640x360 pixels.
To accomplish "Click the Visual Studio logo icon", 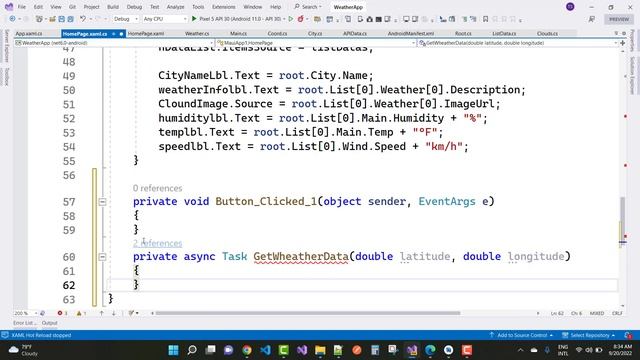I will coord(9,7).
